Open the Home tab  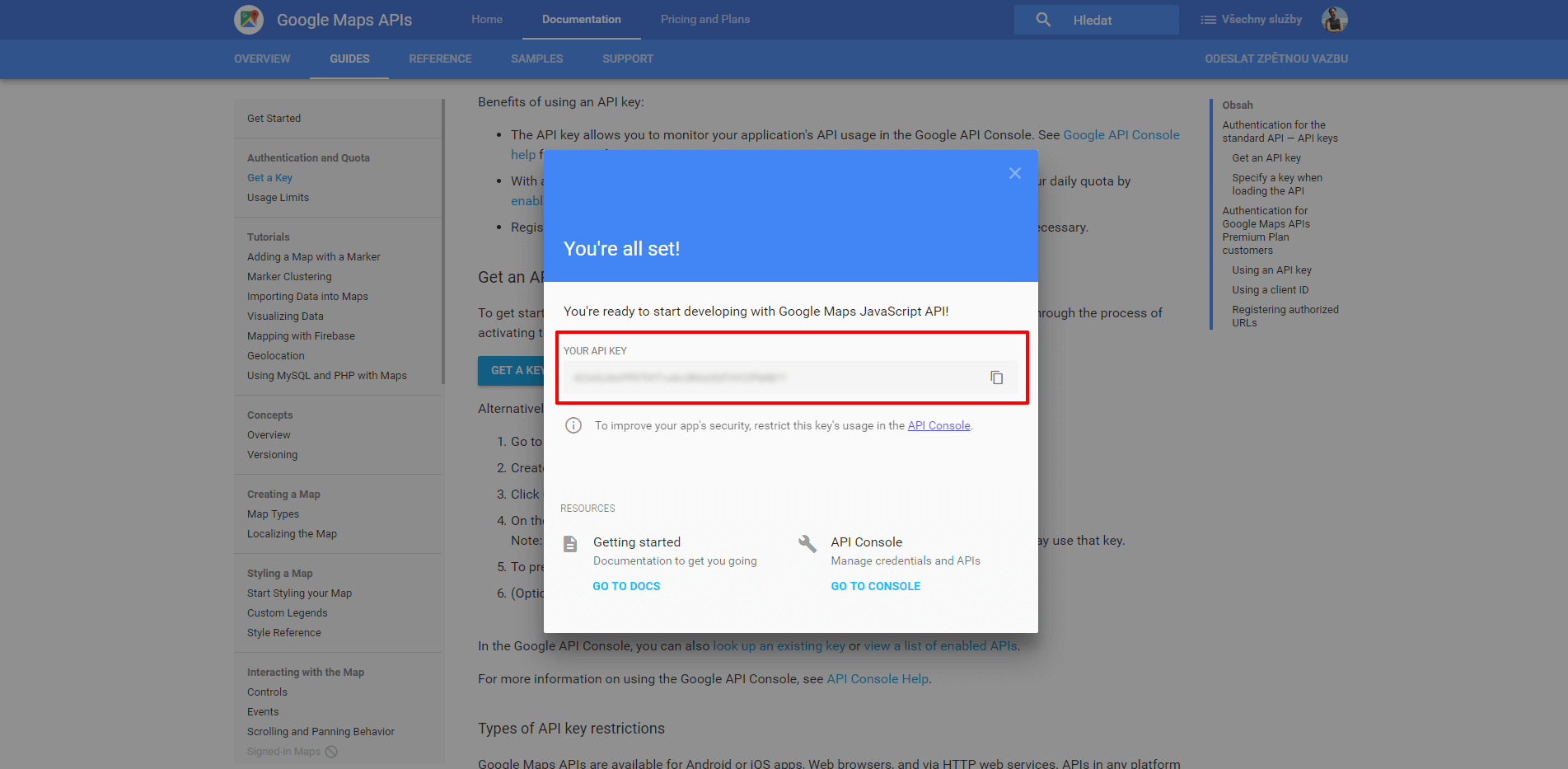coord(487,19)
